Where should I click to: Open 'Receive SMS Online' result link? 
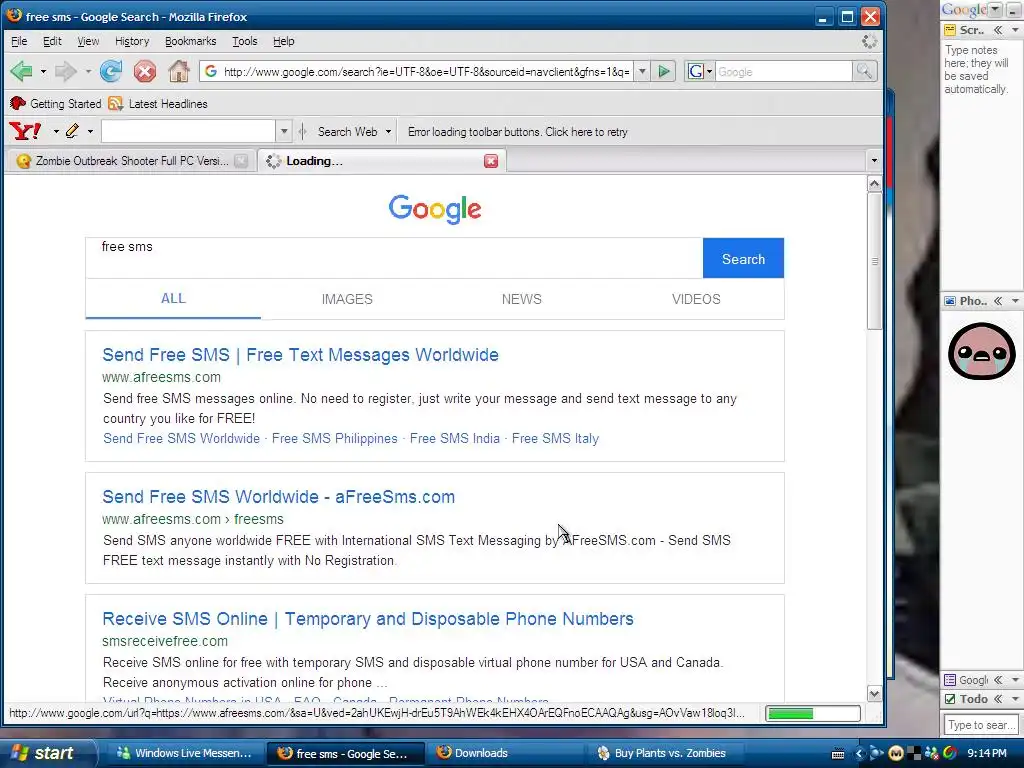pos(368,618)
